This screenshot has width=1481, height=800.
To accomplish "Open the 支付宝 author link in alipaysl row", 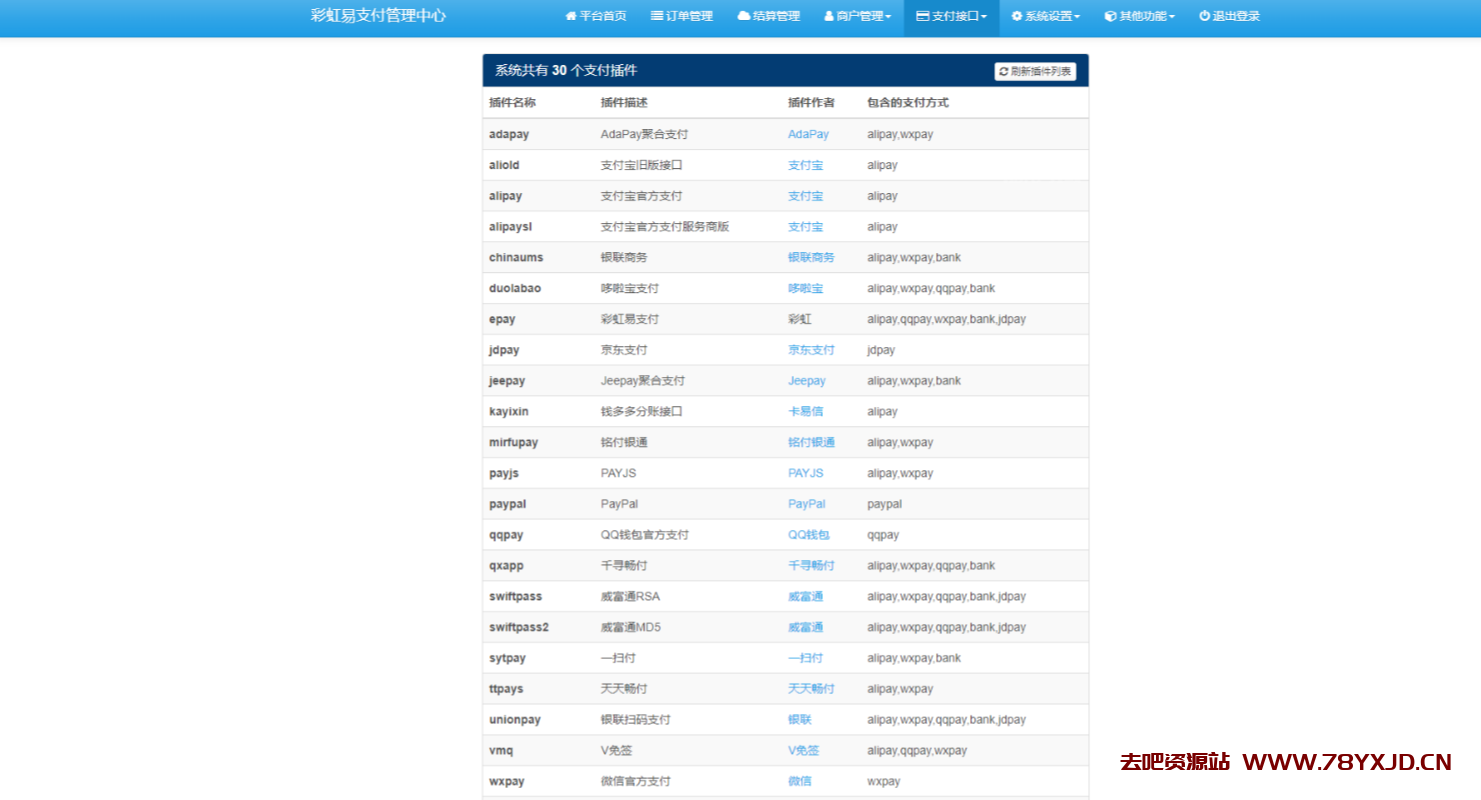I will tap(805, 227).
